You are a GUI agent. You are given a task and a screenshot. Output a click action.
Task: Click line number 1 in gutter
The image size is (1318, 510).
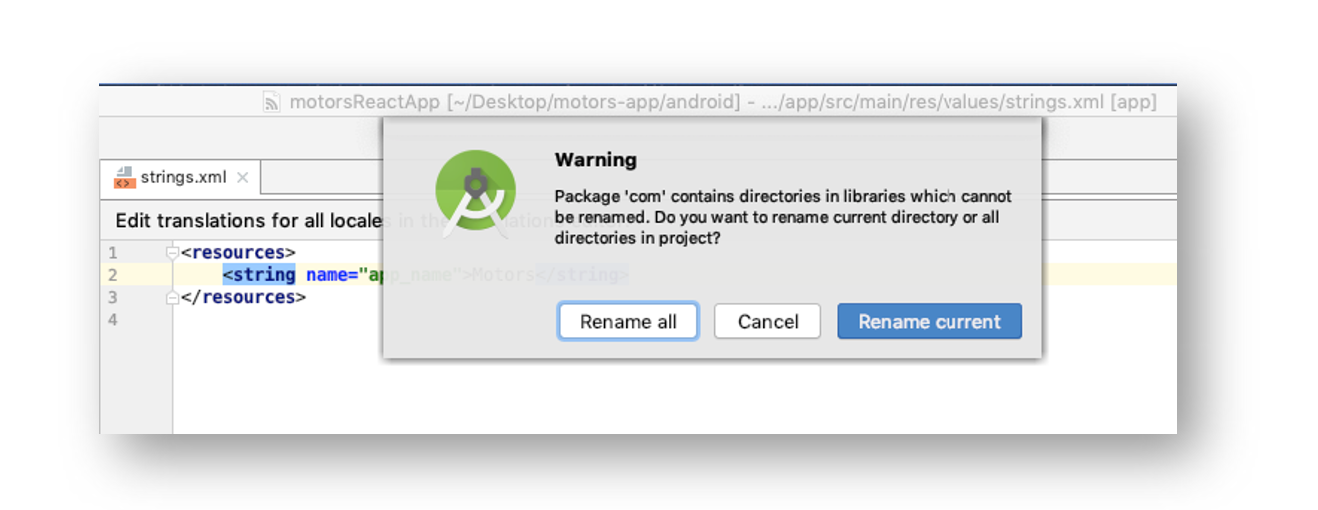tap(113, 253)
